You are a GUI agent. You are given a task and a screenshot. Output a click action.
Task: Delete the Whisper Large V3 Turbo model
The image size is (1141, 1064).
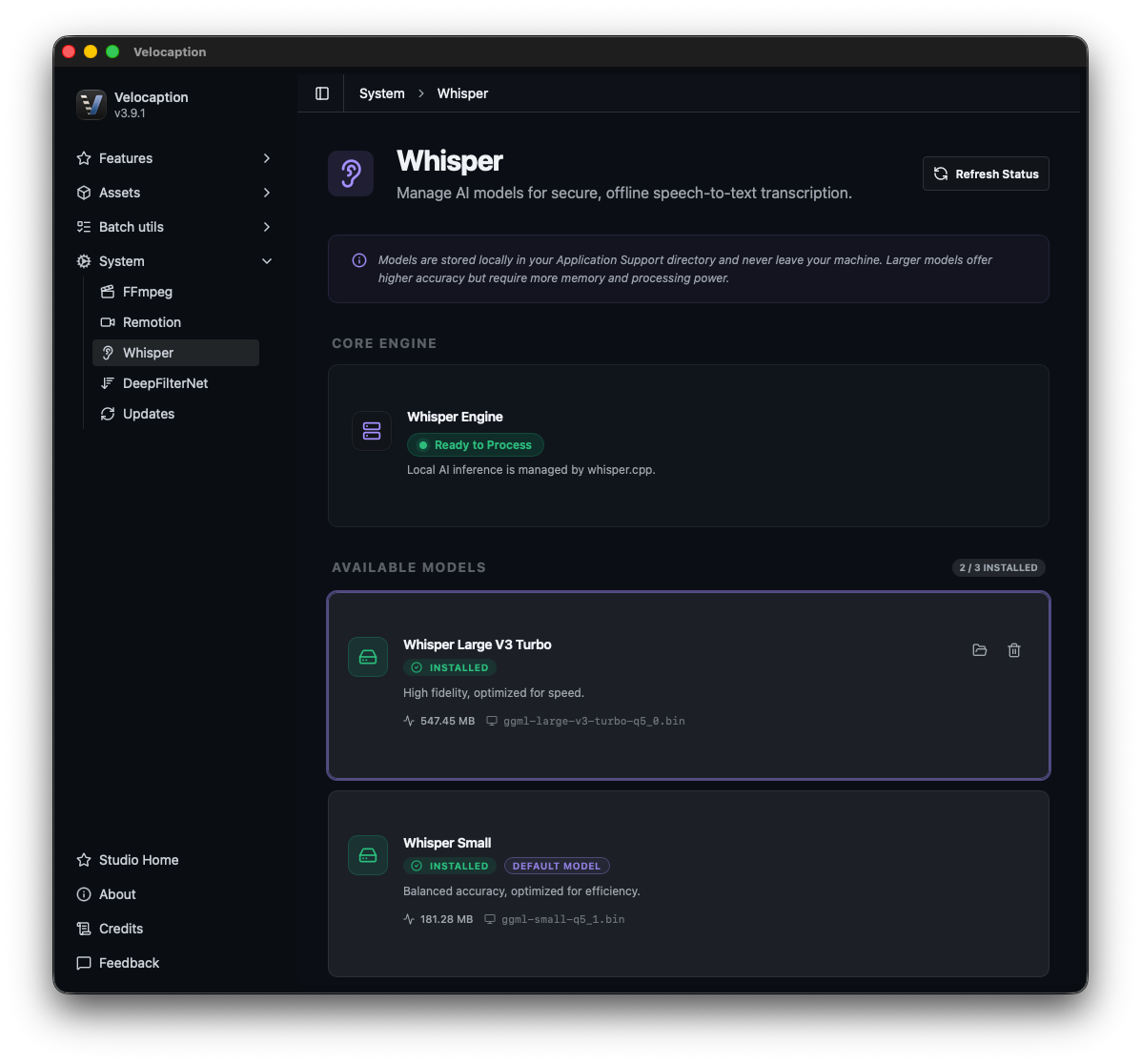pos(1013,650)
